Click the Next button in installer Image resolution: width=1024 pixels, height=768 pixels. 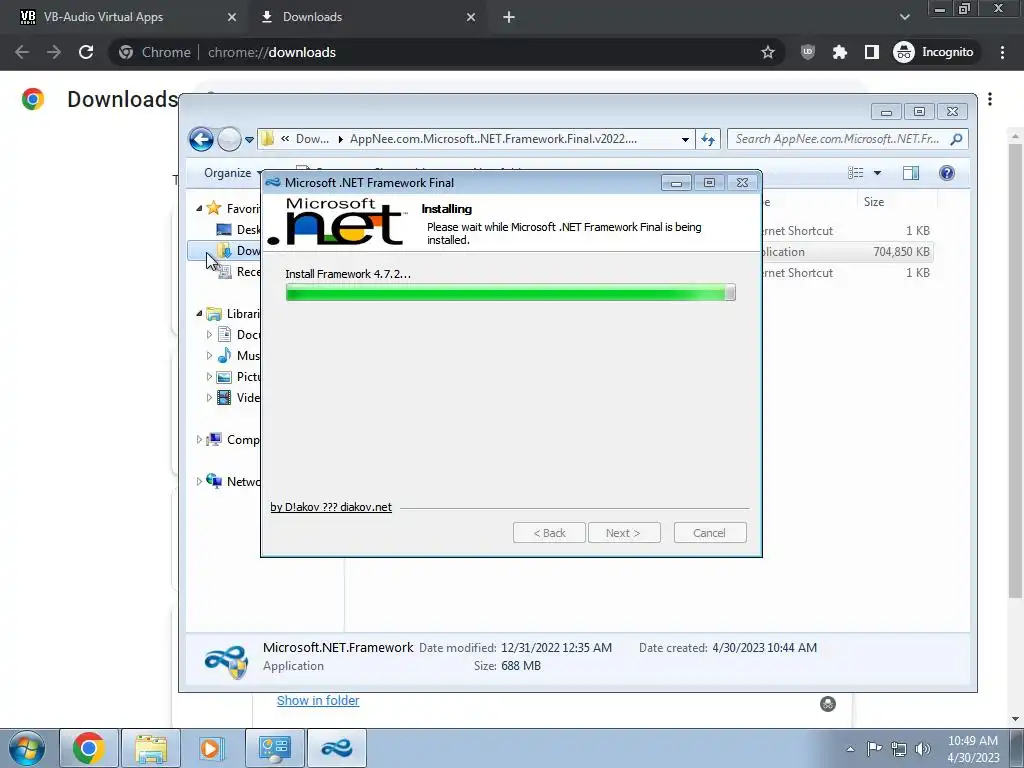(624, 533)
